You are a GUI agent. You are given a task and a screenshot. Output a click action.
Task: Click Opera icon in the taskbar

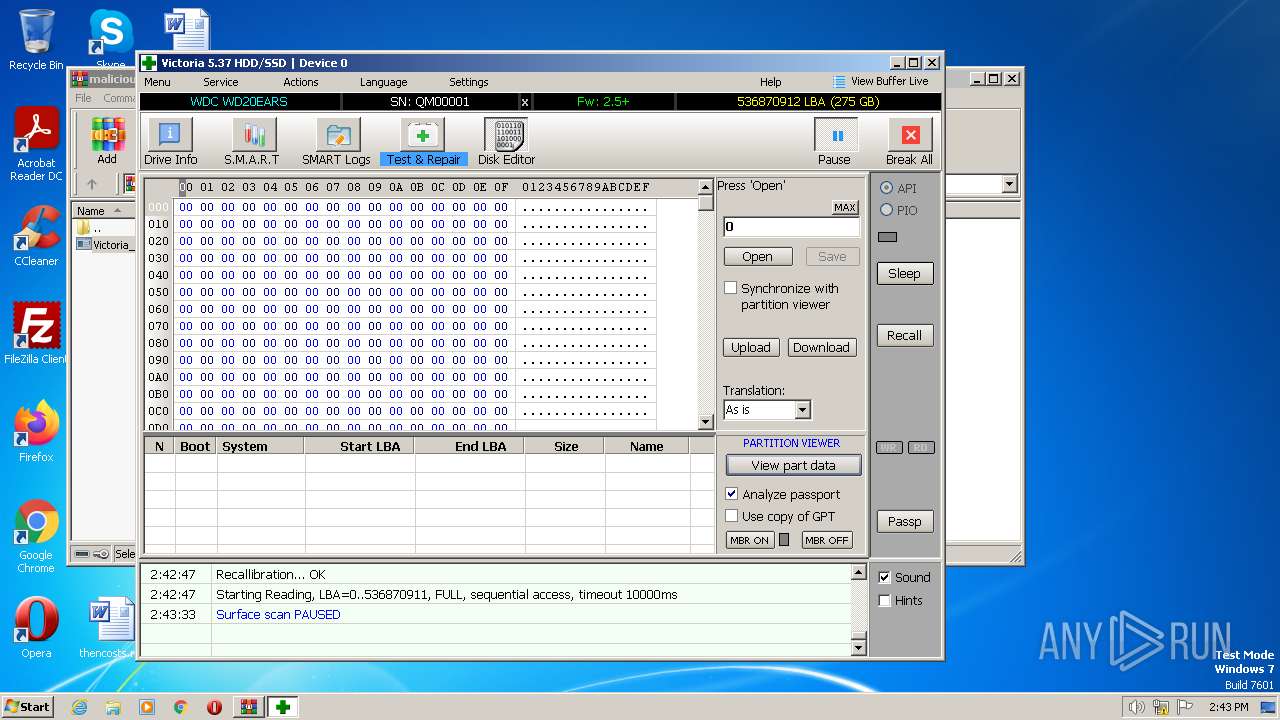tap(214, 707)
